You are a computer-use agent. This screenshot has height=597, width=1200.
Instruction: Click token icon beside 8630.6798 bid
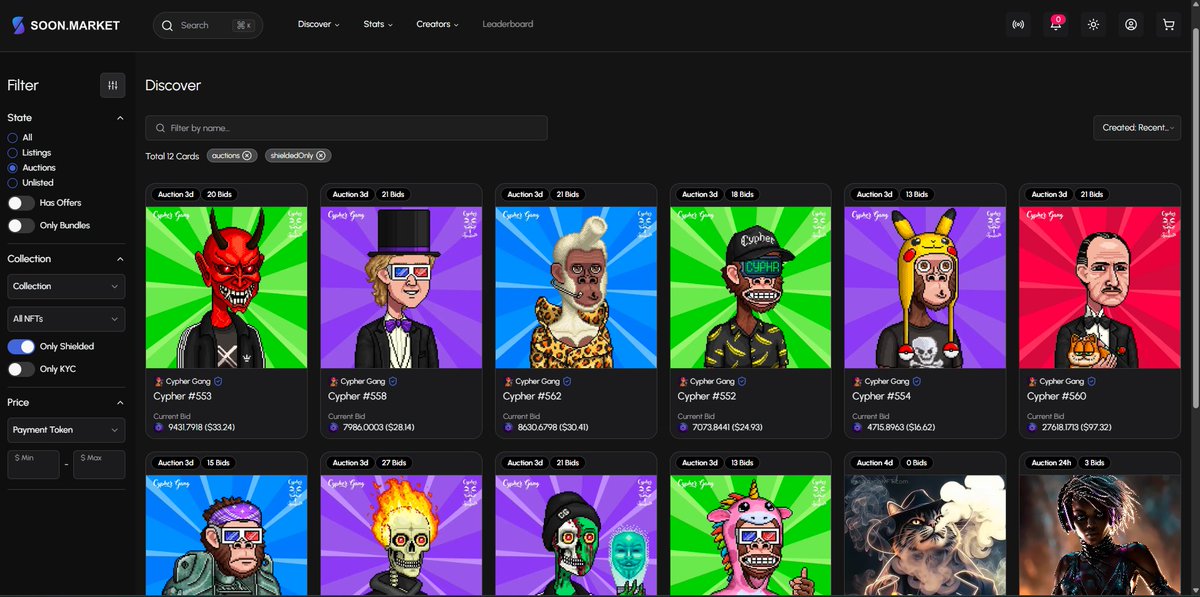tap(508, 427)
